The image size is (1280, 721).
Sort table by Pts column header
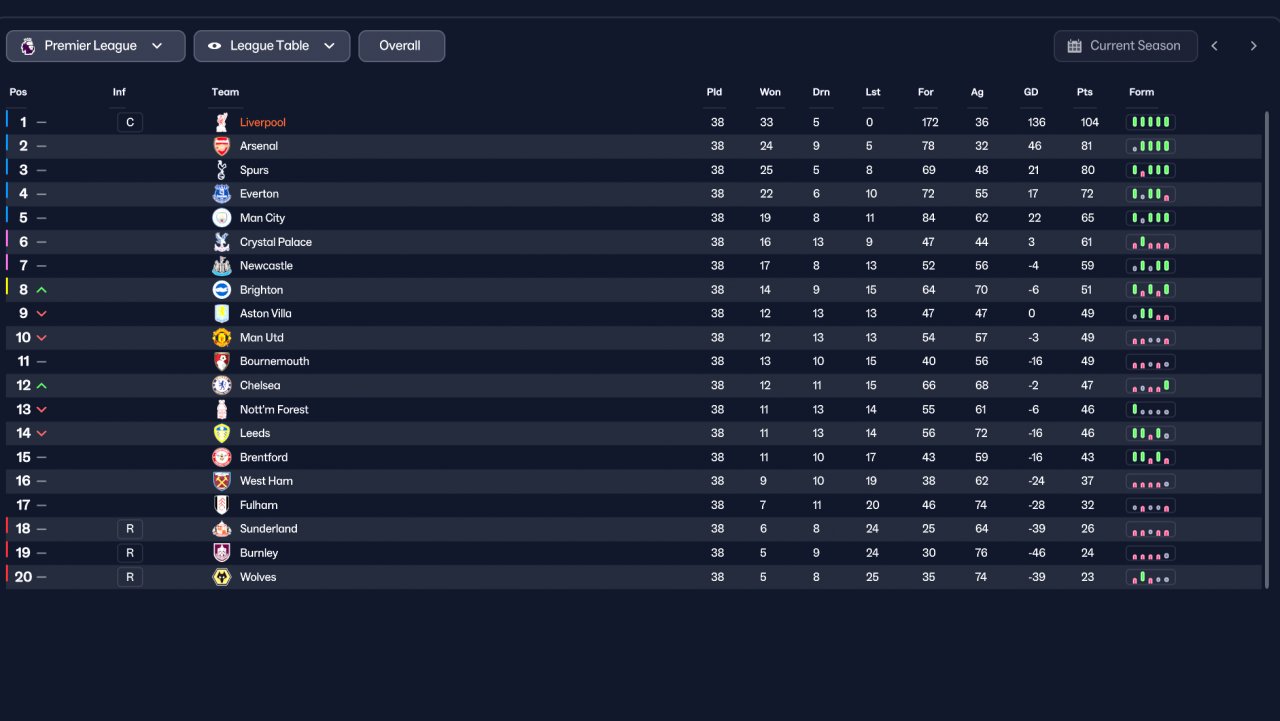pyautogui.click(x=1085, y=92)
